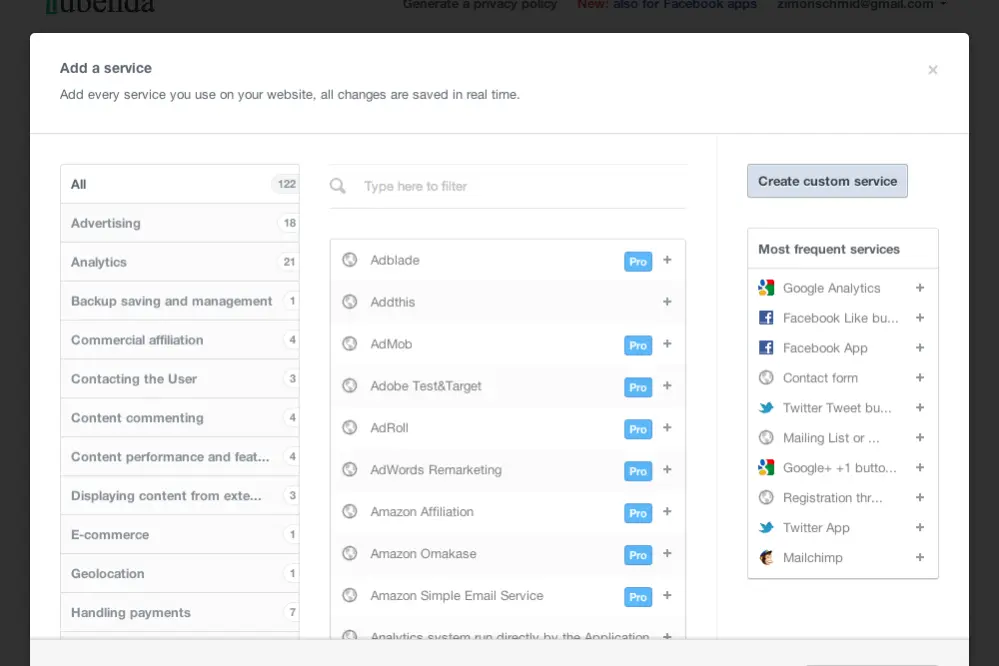This screenshot has width=999, height=666.
Task: Open the account email dropdown menu
Action: [x=878, y=5]
